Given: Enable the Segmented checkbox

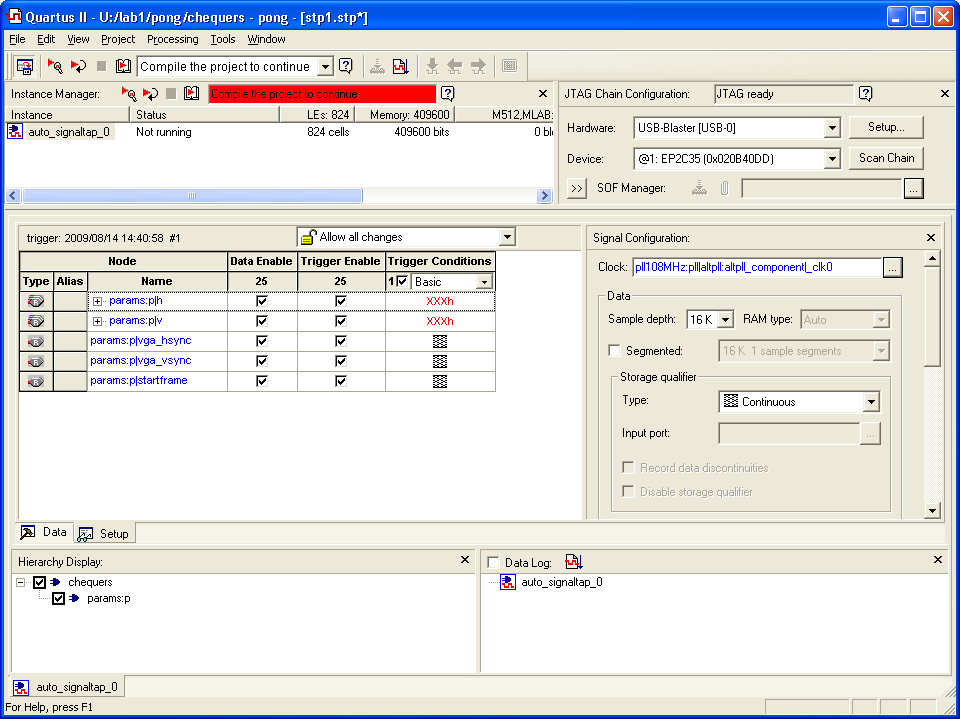Looking at the screenshot, I should (x=614, y=351).
